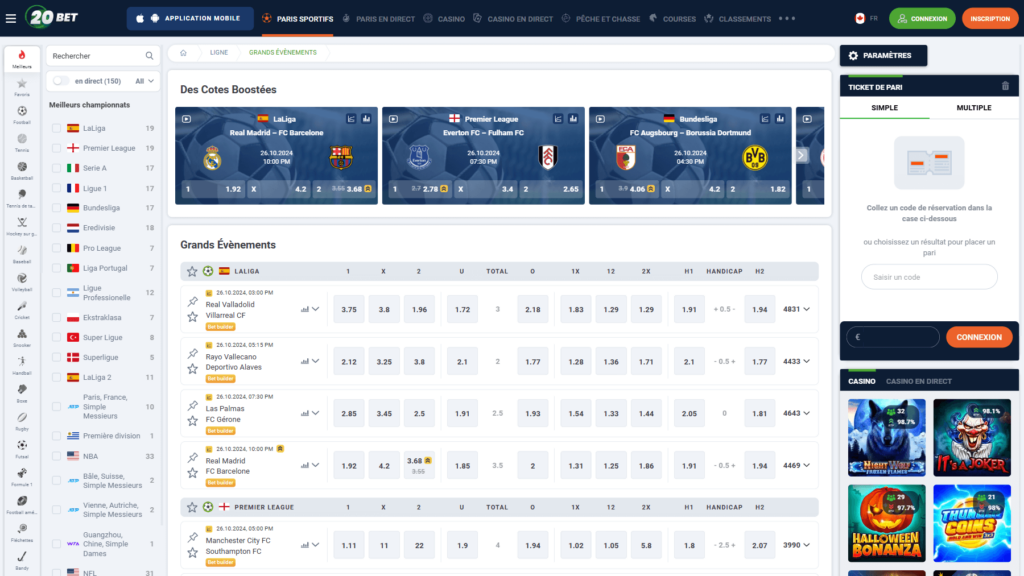
Task: Check the Premier League championship checkbox
Action: point(57,148)
